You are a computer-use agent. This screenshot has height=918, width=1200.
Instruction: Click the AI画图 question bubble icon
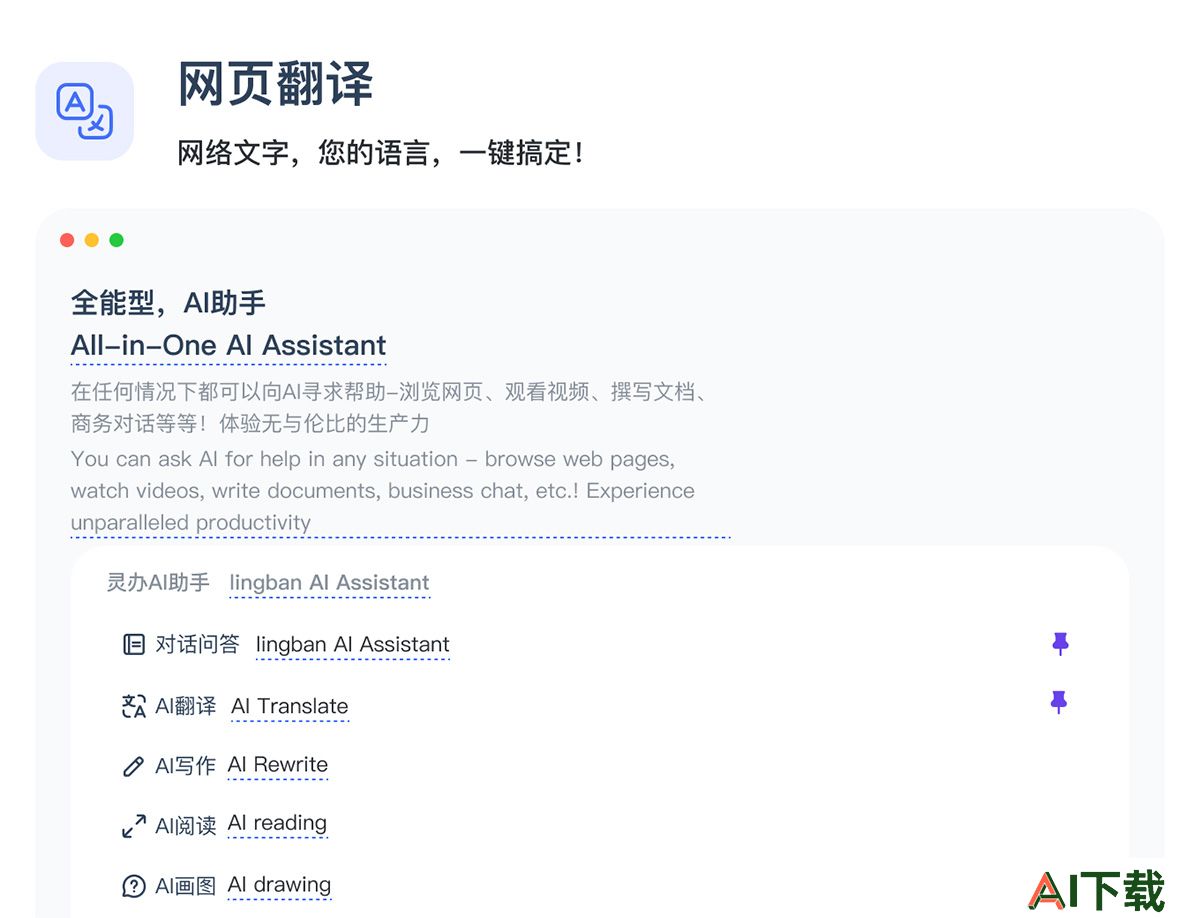pos(133,886)
